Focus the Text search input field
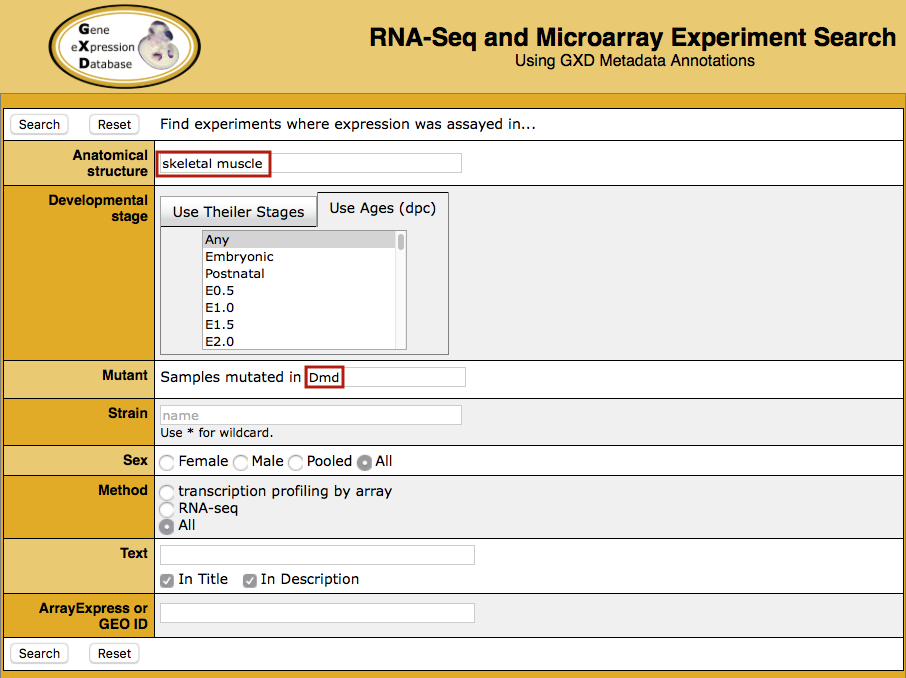The image size is (906, 678). tap(317, 555)
